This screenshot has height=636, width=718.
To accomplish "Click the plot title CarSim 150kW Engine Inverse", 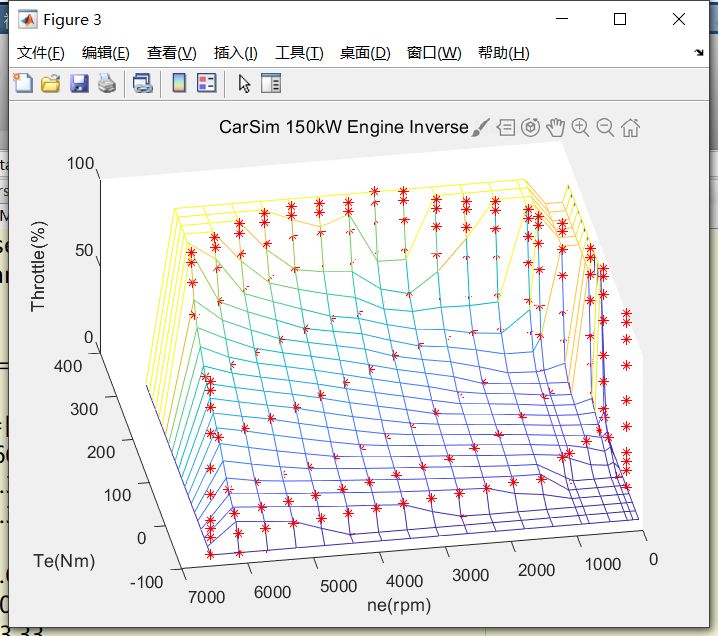I will pos(343,127).
